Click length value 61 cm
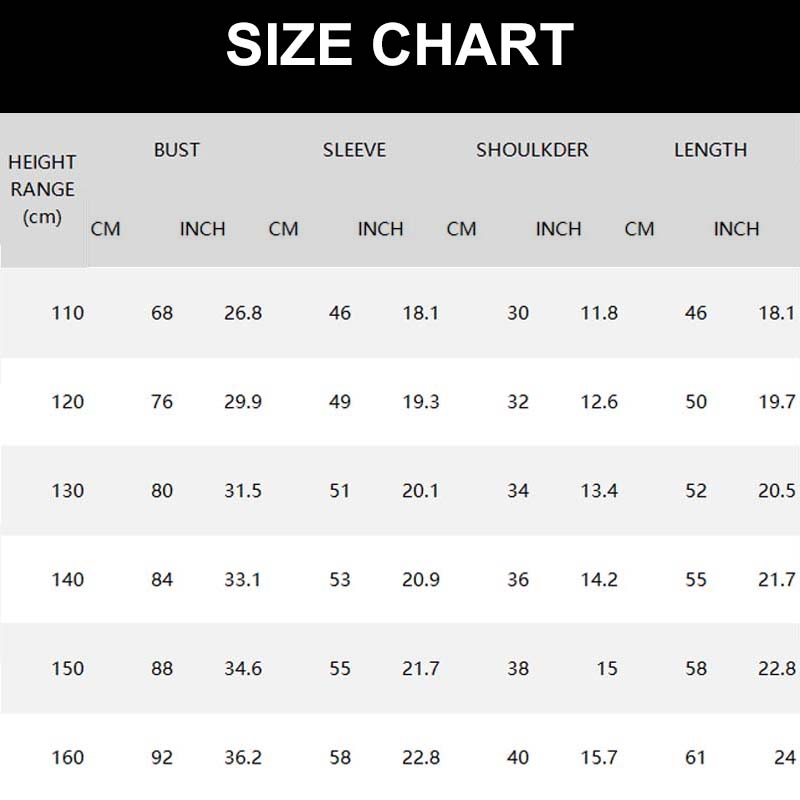 [696, 758]
